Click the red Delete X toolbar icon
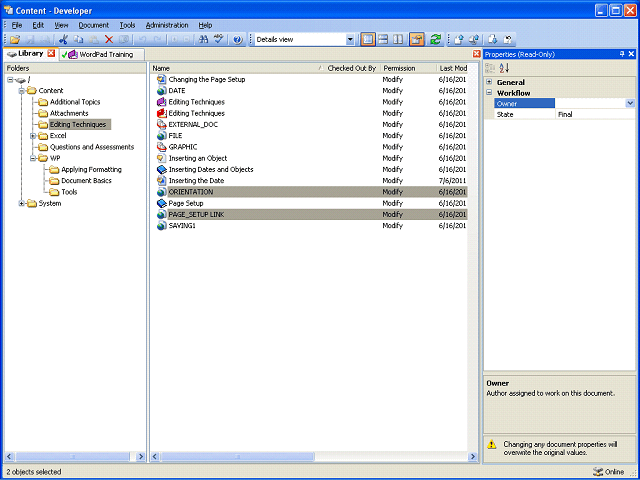This screenshot has width=640, height=480. point(109,40)
